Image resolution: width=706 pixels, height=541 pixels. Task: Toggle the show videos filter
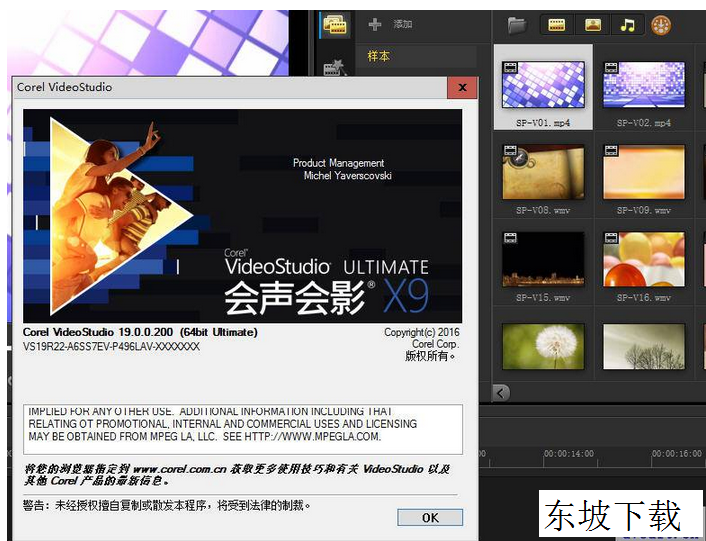click(x=557, y=25)
